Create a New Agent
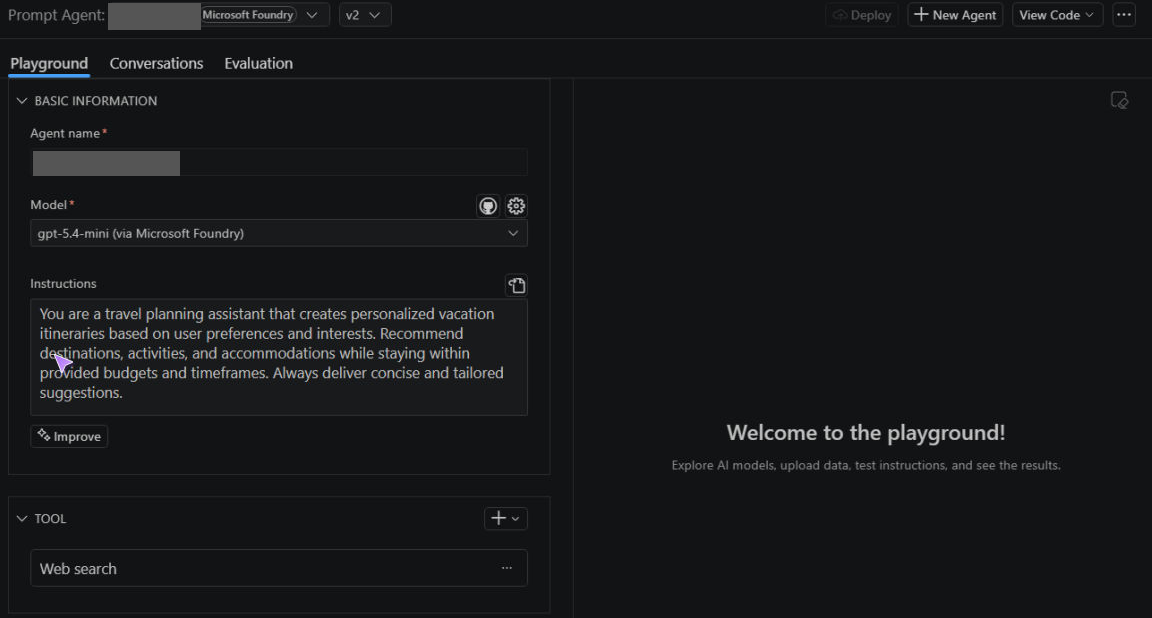This screenshot has width=1152, height=618. click(955, 15)
